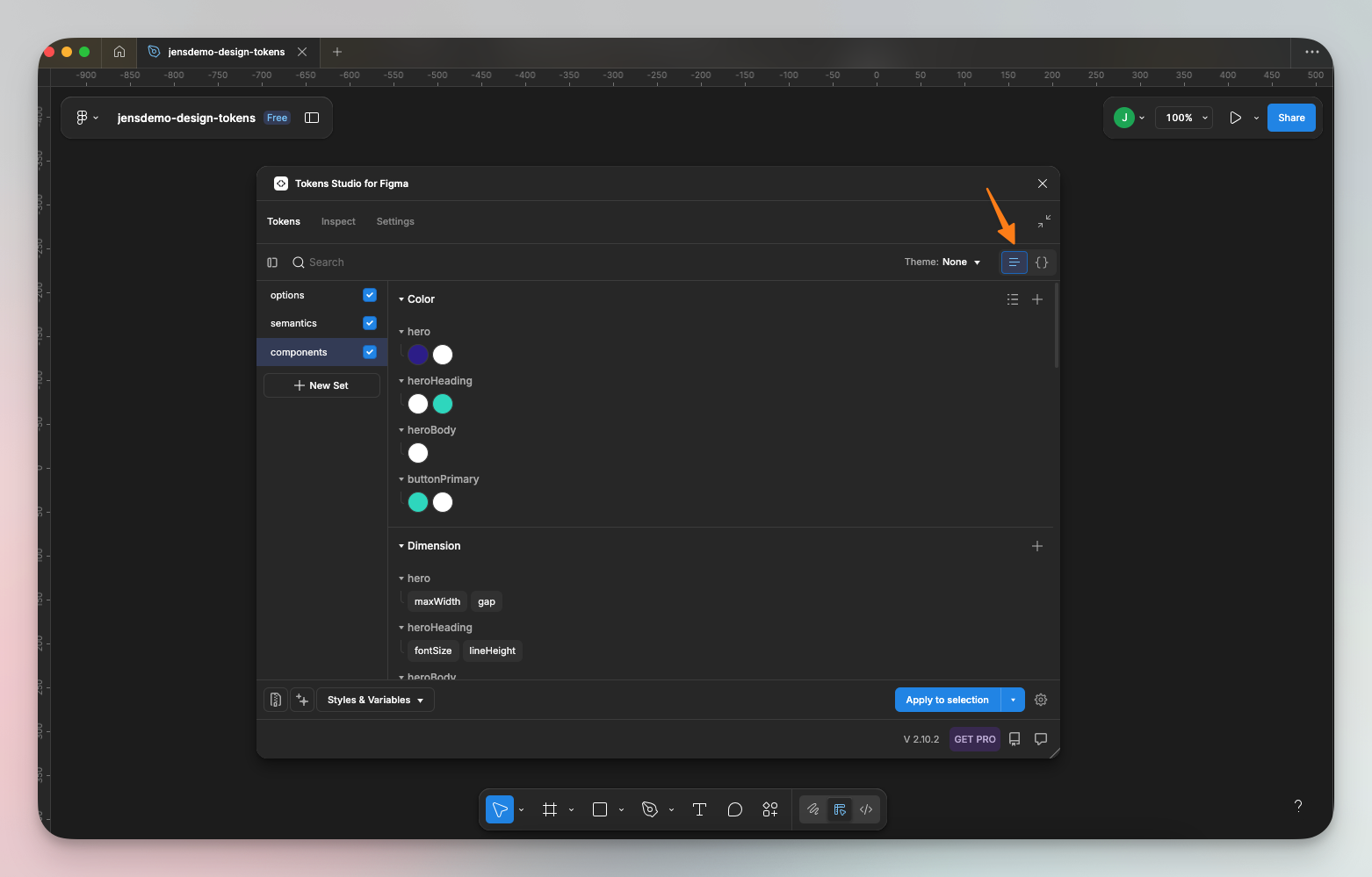Image resolution: width=1372 pixels, height=877 pixels.
Task: Open the Theme: None dropdown
Action: pyautogui.click(x=942, y=262)
